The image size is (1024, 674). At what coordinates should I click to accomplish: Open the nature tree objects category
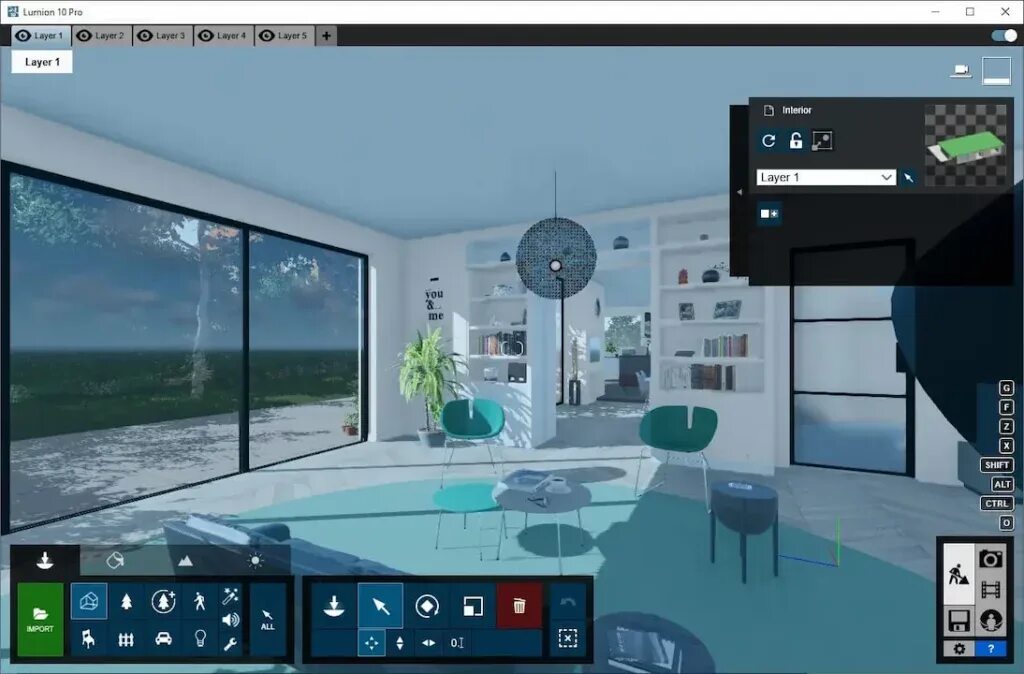pos(127,601)
